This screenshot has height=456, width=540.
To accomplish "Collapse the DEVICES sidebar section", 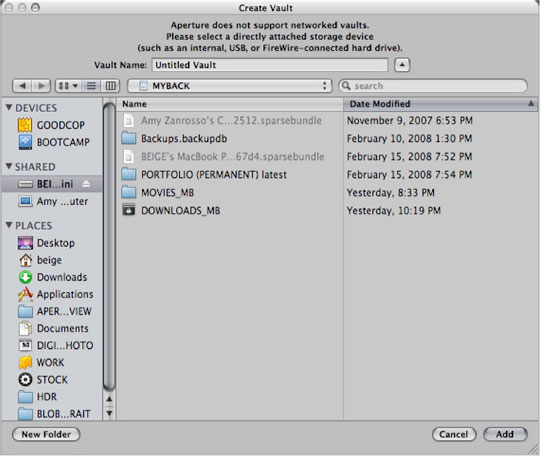I will [9, 107].
